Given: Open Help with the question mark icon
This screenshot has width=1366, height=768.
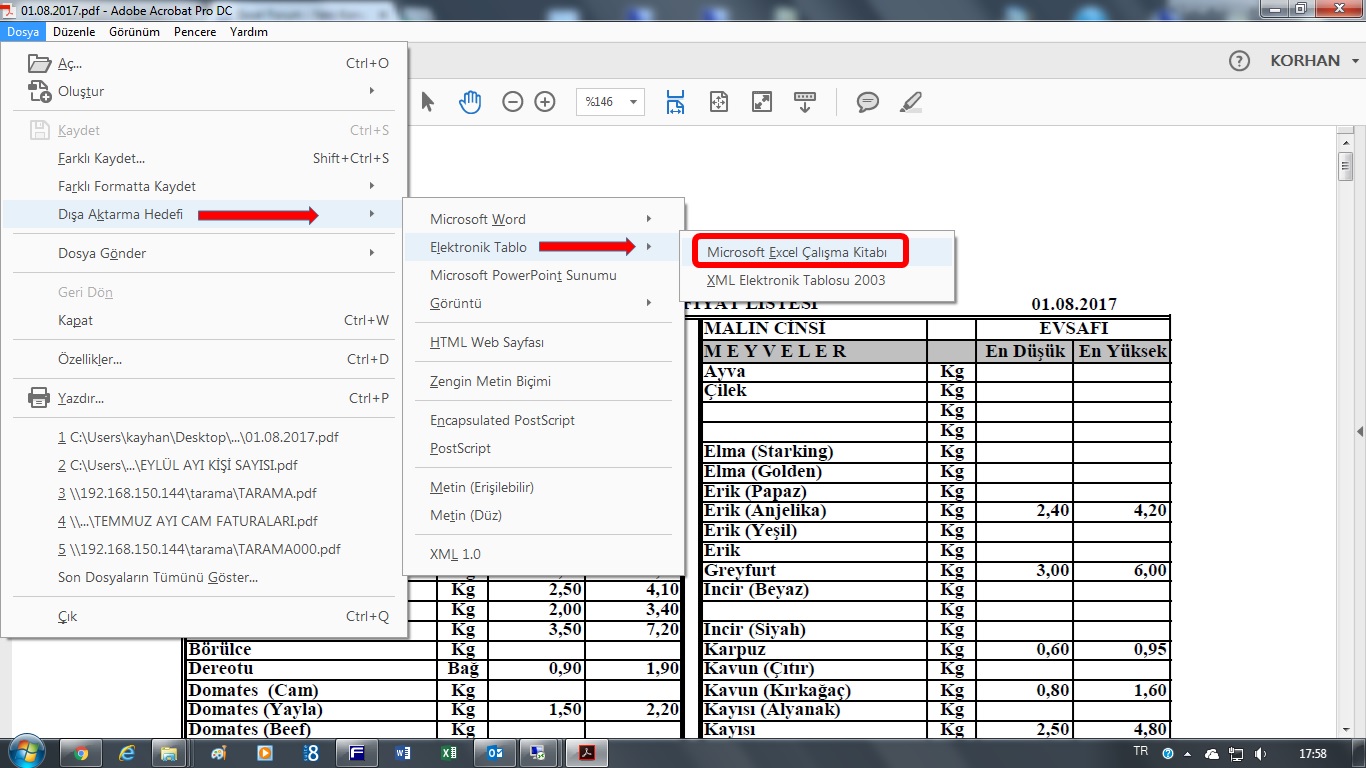Looking at the screenshot, I should pyautogui.click(x=1240, y=61).
